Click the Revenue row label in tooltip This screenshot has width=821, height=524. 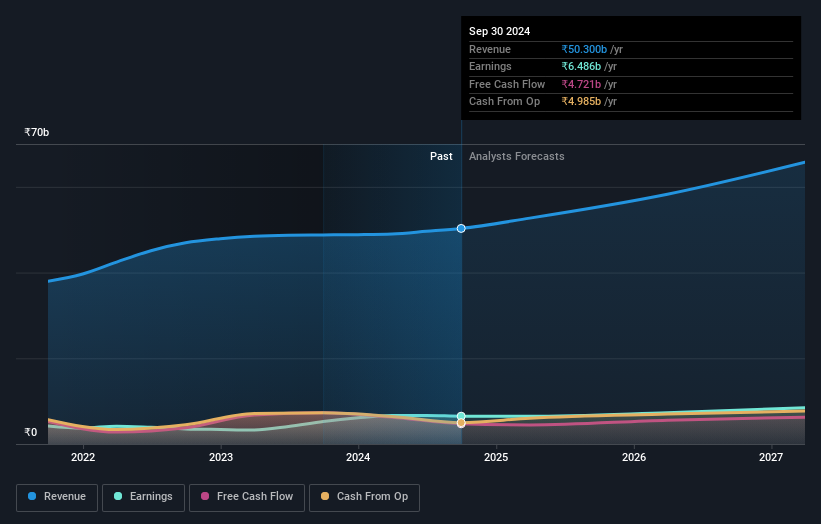[490, 49]
